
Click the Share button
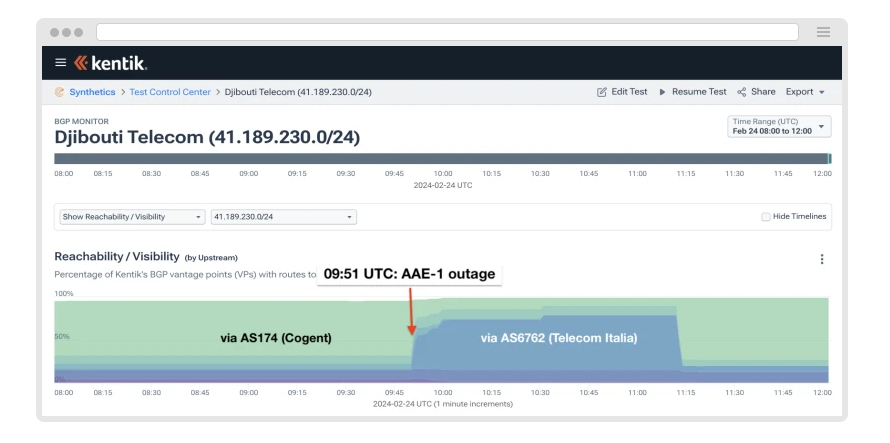[756, 92]
